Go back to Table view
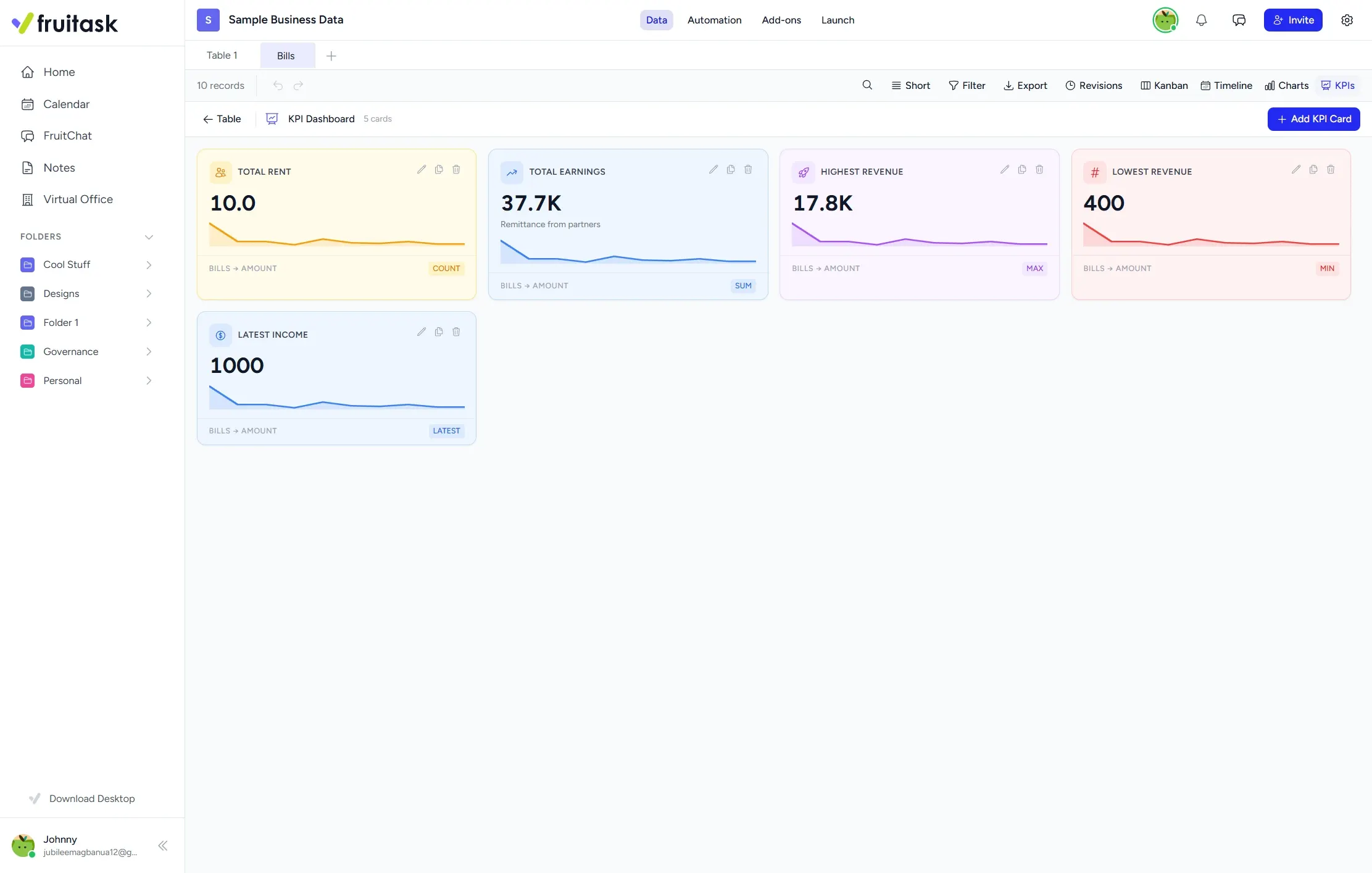This screenshot has height=873, width=1372. coord(222,119)
